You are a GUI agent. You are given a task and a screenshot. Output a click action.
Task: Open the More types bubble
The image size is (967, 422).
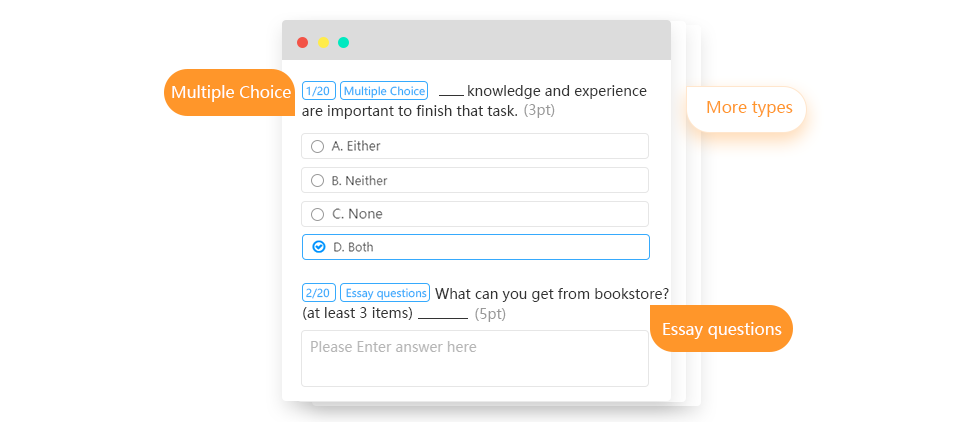(747, 109)
